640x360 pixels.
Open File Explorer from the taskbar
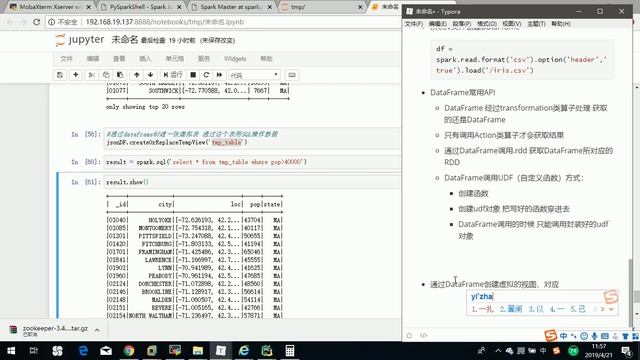198,351
